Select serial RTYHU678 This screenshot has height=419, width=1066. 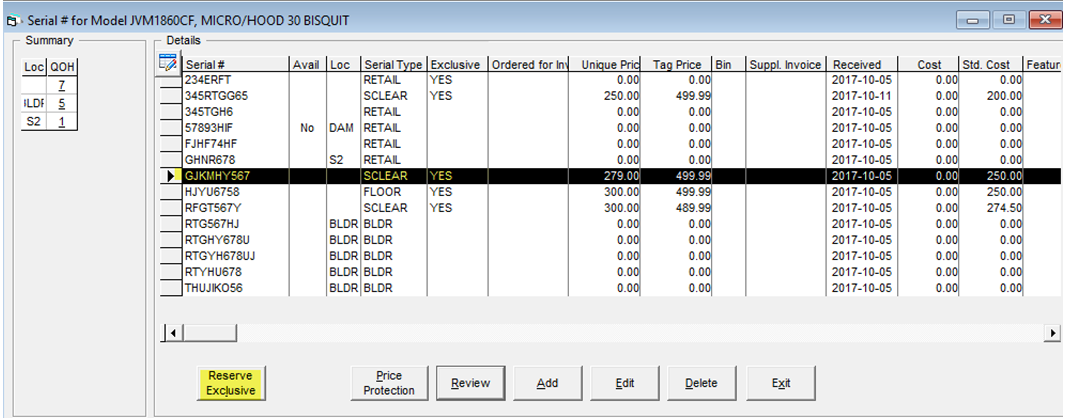pyautogui.click(x=236, y=271)
